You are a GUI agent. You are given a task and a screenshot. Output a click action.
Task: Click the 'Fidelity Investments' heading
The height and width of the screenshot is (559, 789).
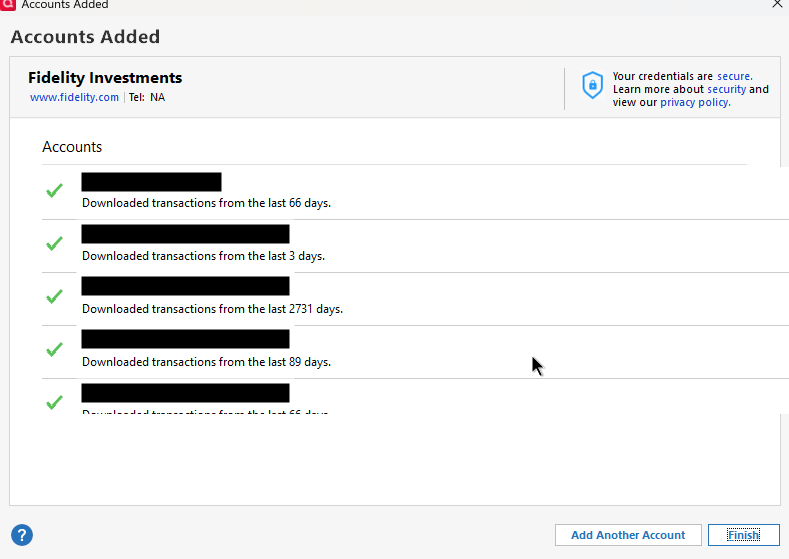pos(105,77)
